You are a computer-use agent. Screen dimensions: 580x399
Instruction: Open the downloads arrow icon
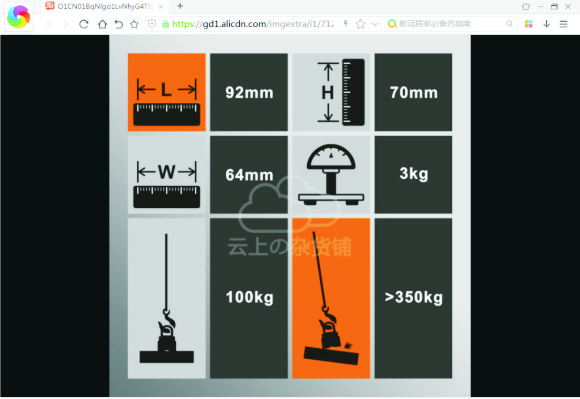(x=546, y=24)
